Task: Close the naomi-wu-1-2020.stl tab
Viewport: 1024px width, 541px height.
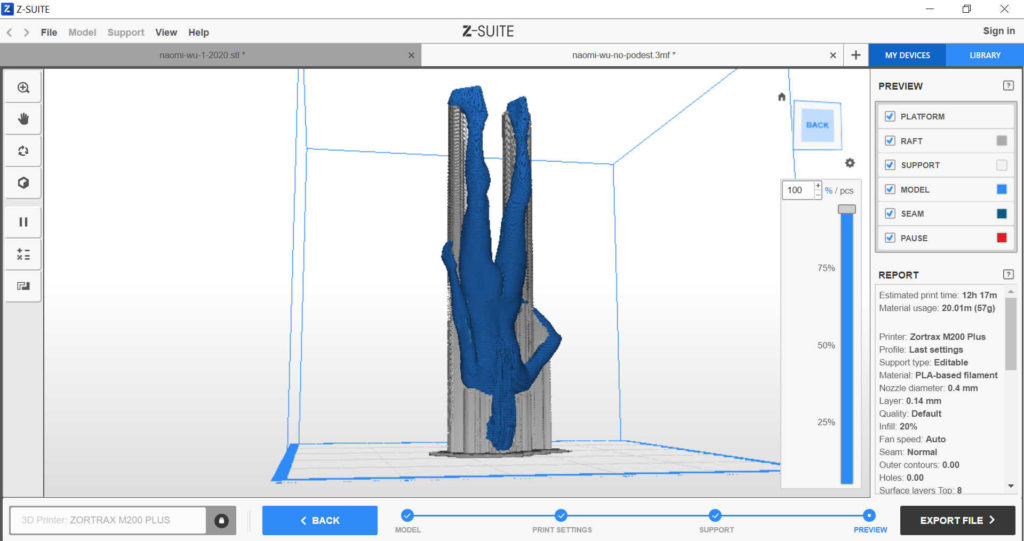Action: (x=411, y=56)
